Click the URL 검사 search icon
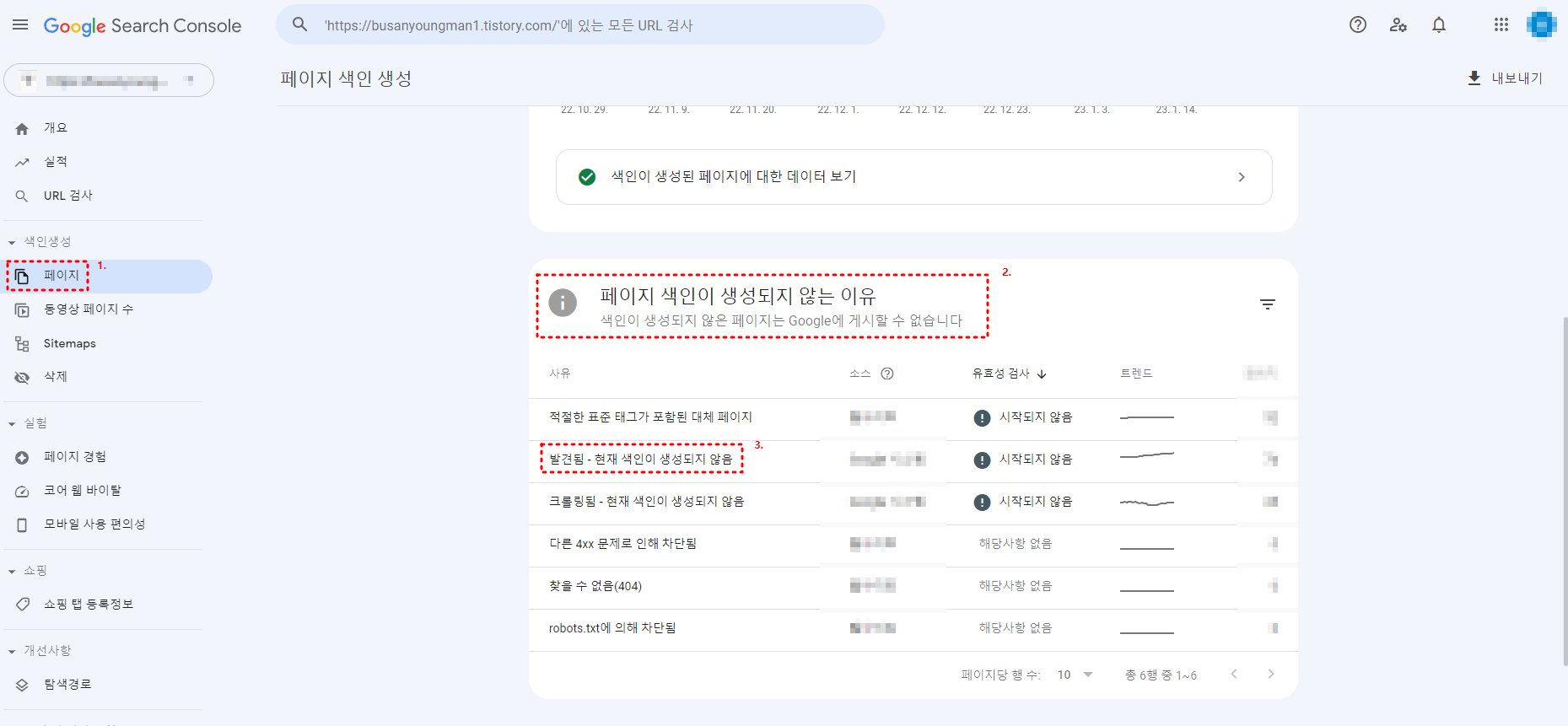 [22, 196]
